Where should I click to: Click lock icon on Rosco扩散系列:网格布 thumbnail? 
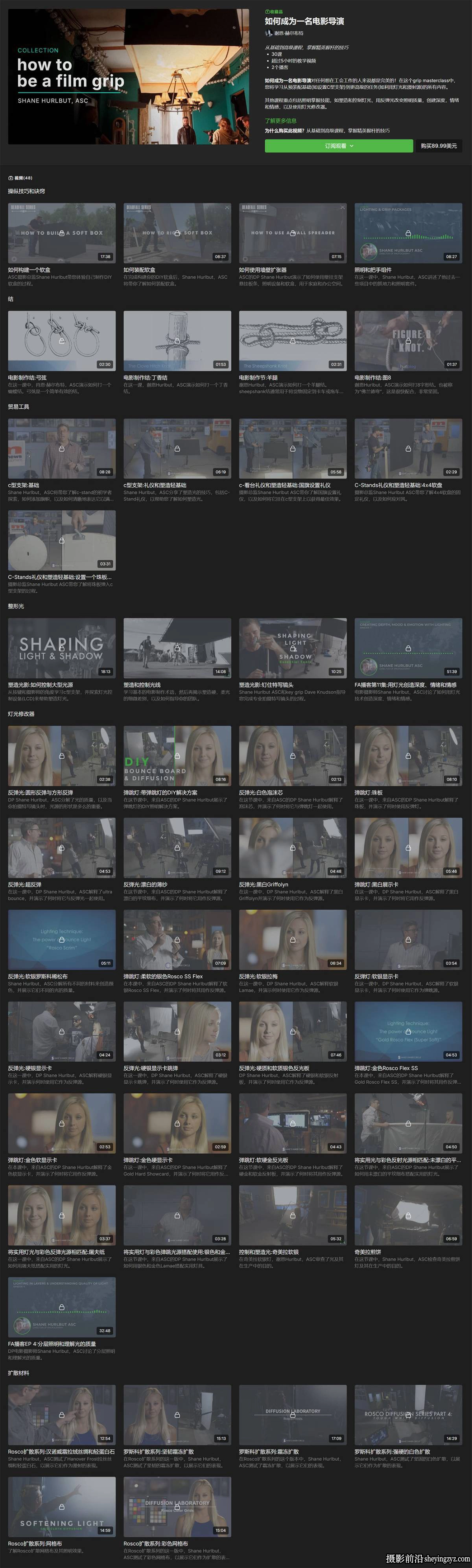pos(61,1507)
